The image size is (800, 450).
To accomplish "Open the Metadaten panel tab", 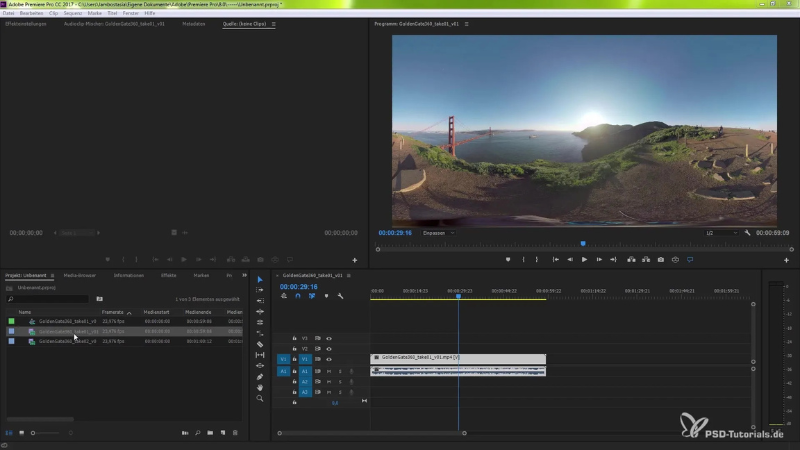I will 194,23.
